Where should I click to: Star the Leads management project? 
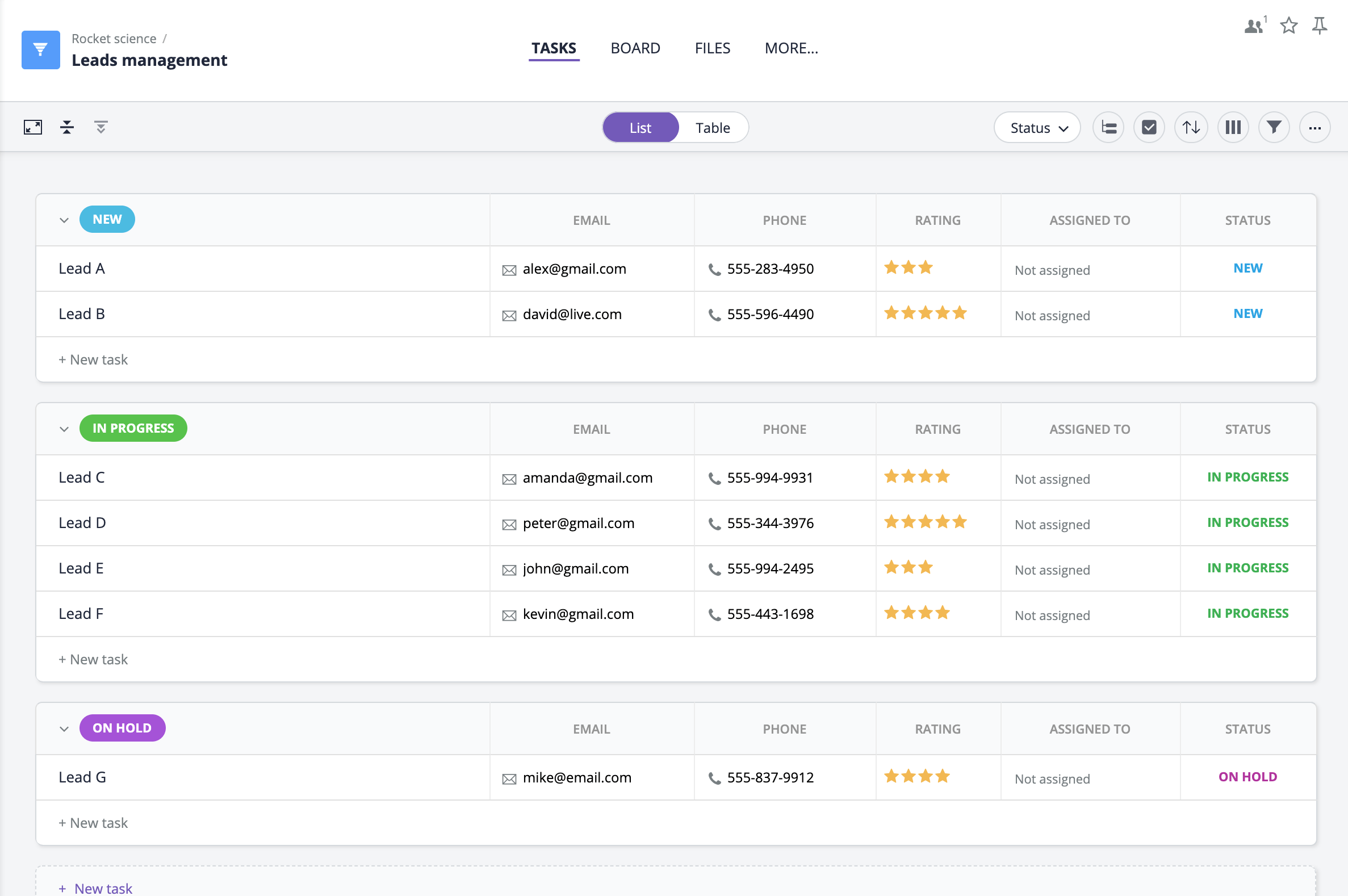coord(1288,26)
